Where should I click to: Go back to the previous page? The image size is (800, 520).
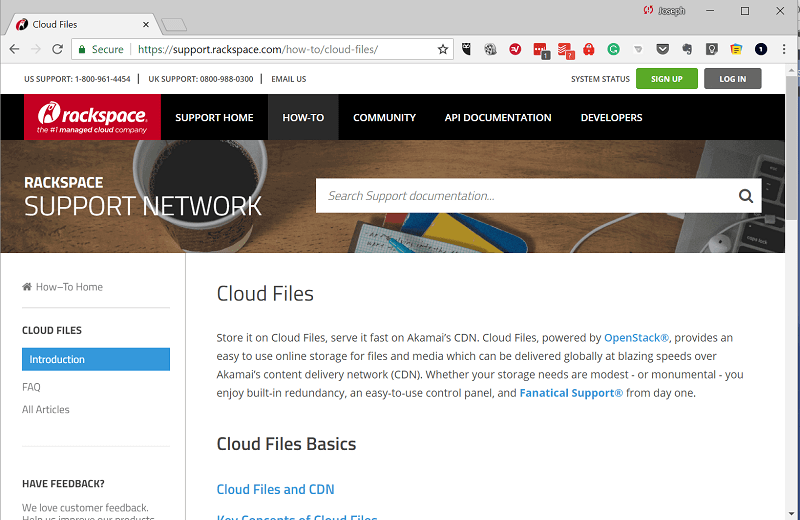14,49
